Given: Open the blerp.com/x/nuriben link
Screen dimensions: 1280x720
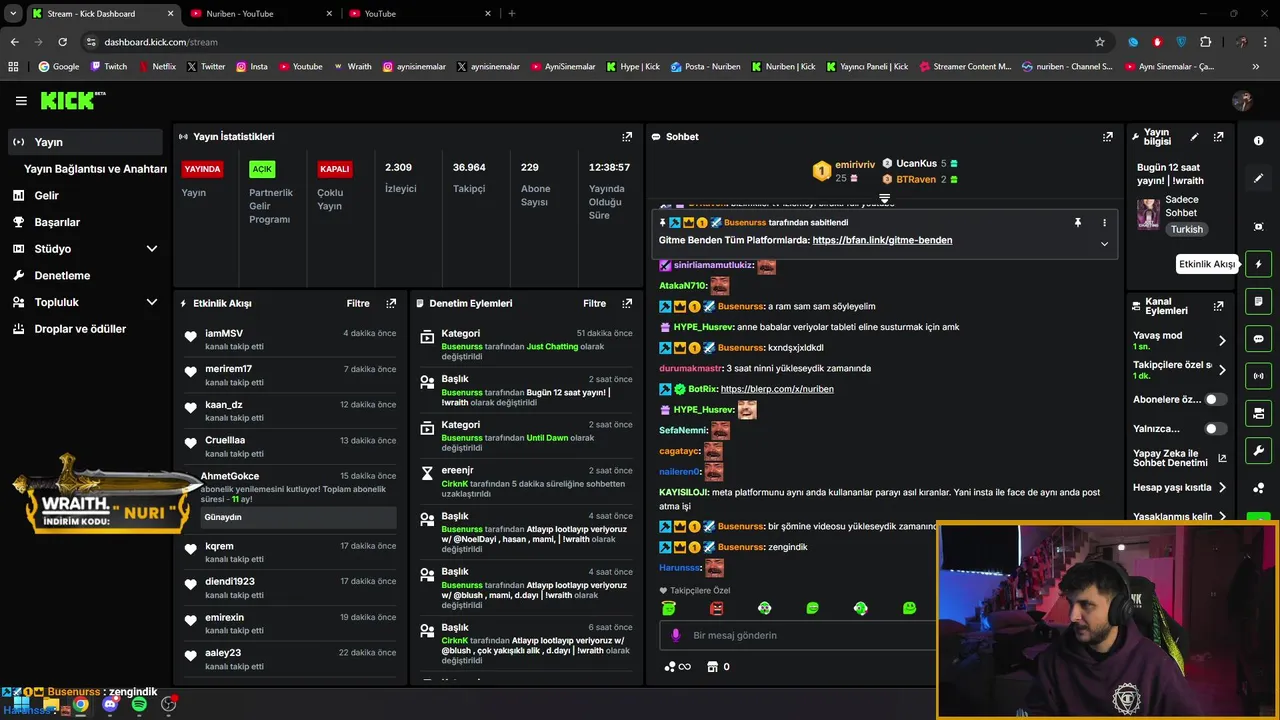Looking at the screenshot, I should [777, 389].
